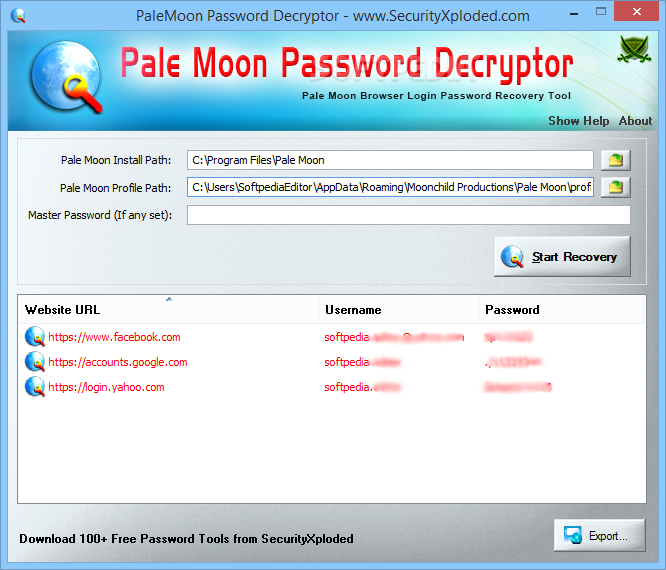Select the https://accounts.google.com entry

pyautogui.click(x=118, y=362)
